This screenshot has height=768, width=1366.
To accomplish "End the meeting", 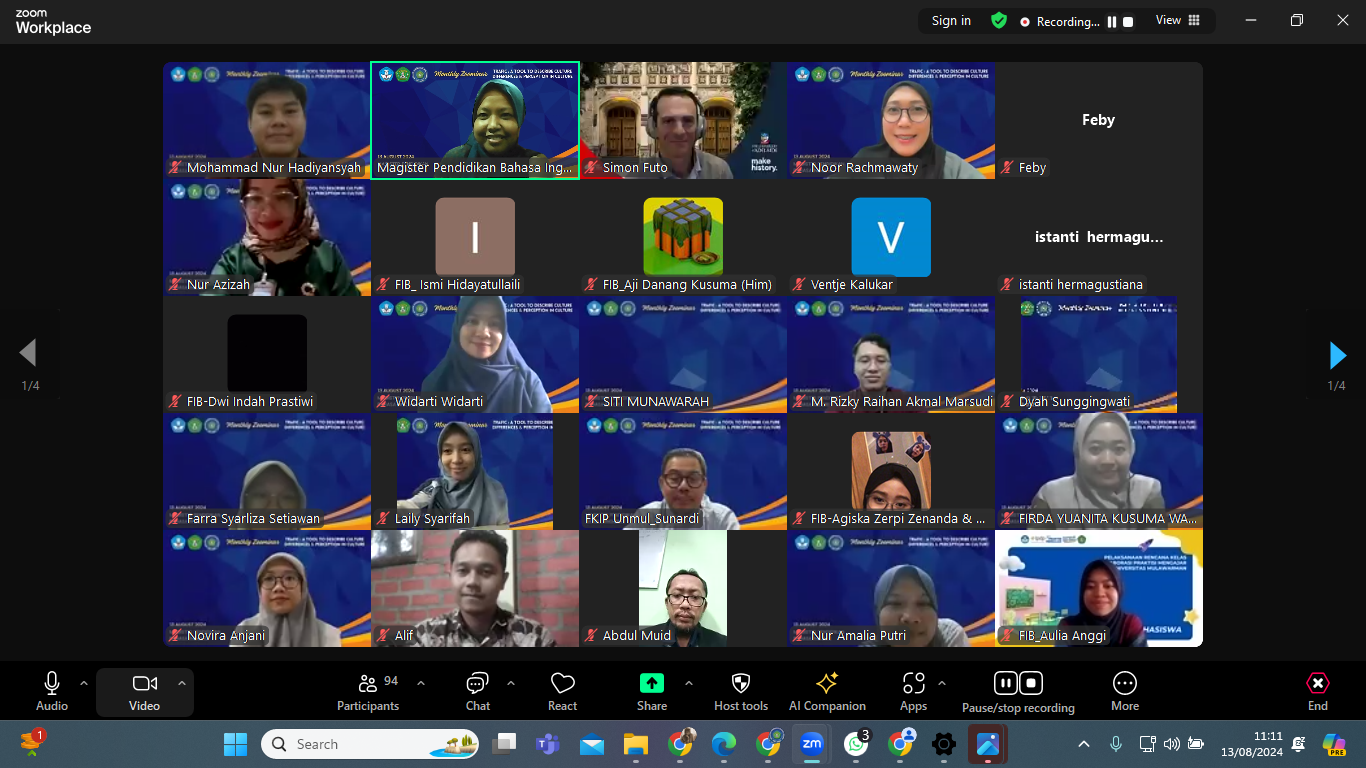I will coord(1317,692).
